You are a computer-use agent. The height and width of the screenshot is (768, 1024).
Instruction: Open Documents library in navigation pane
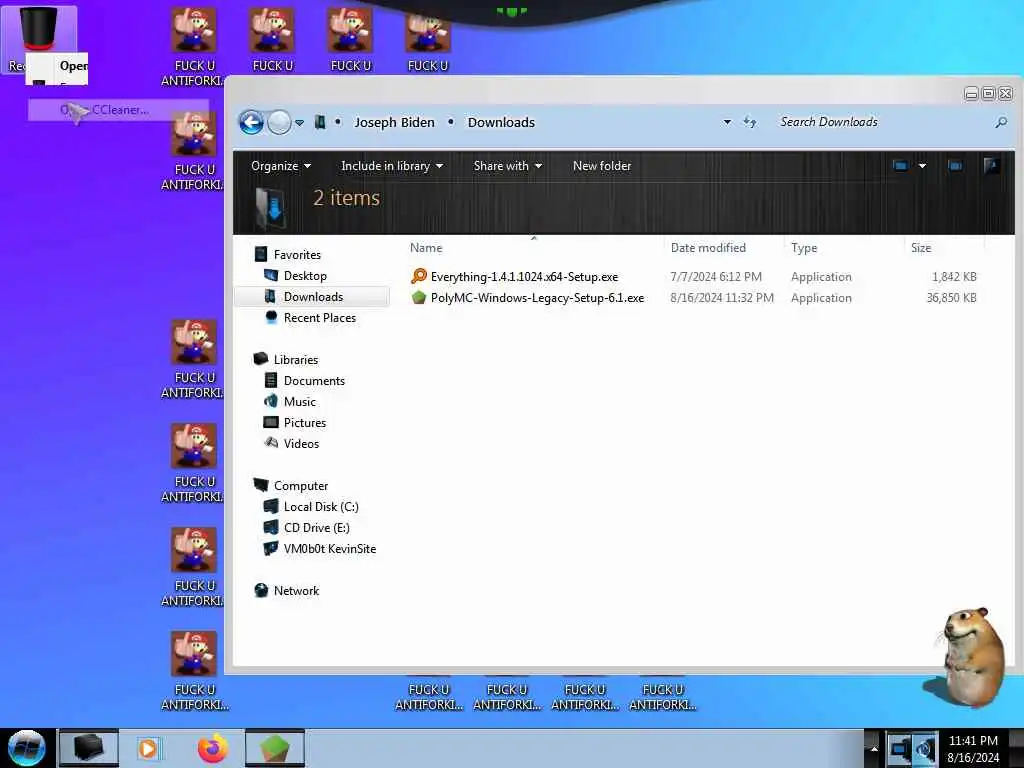click(314, 381)
